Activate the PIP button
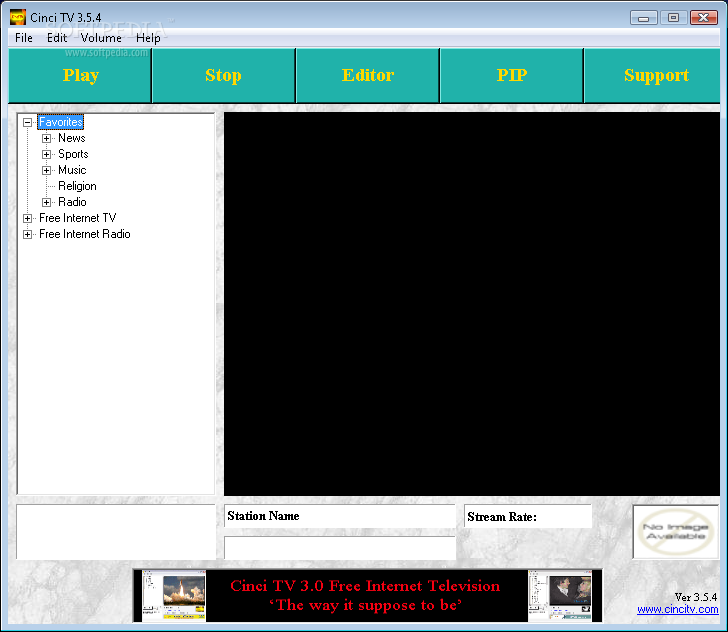Image resolution: width=728 pixels, height=632 pixels. pyautogui.click(x=512, y=76)
